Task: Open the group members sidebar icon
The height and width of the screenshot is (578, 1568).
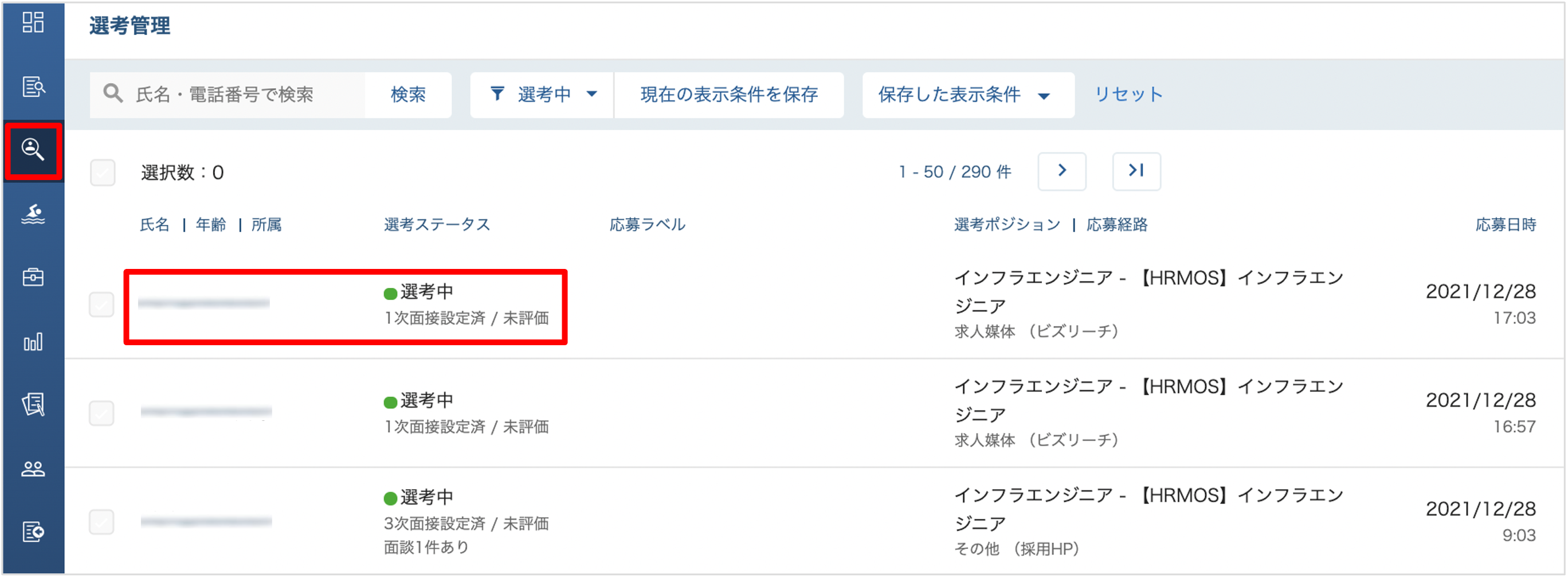Action: point(33,469)
